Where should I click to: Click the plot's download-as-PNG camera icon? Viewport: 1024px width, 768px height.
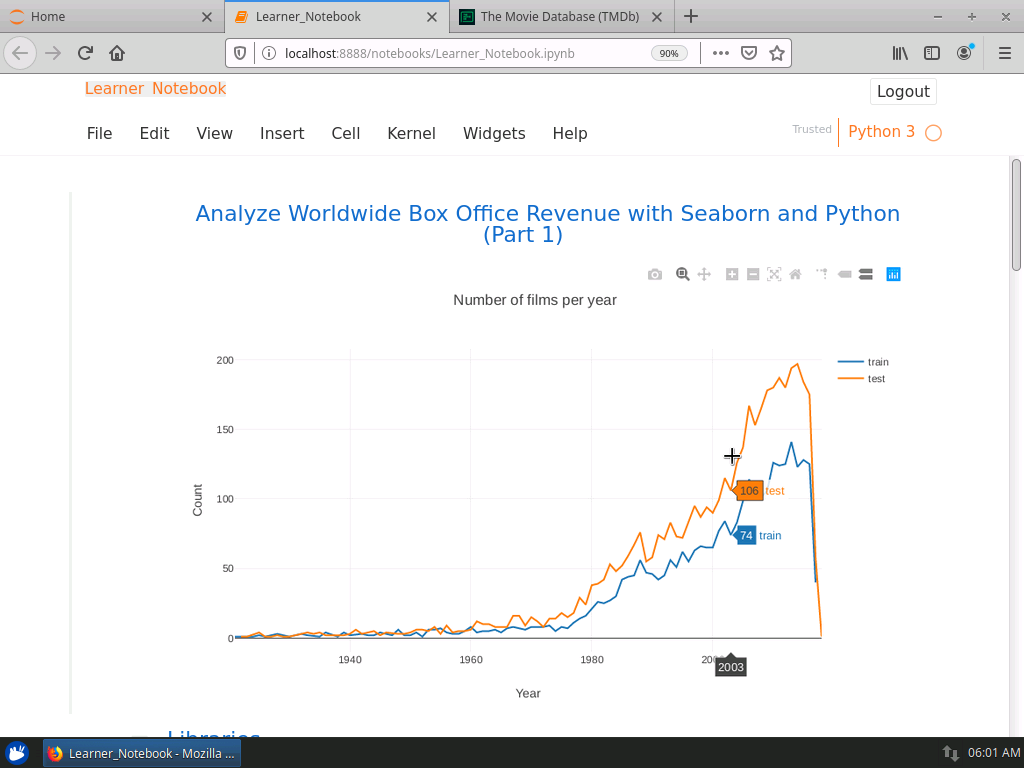pyautogui.click(x=655, y=274)
